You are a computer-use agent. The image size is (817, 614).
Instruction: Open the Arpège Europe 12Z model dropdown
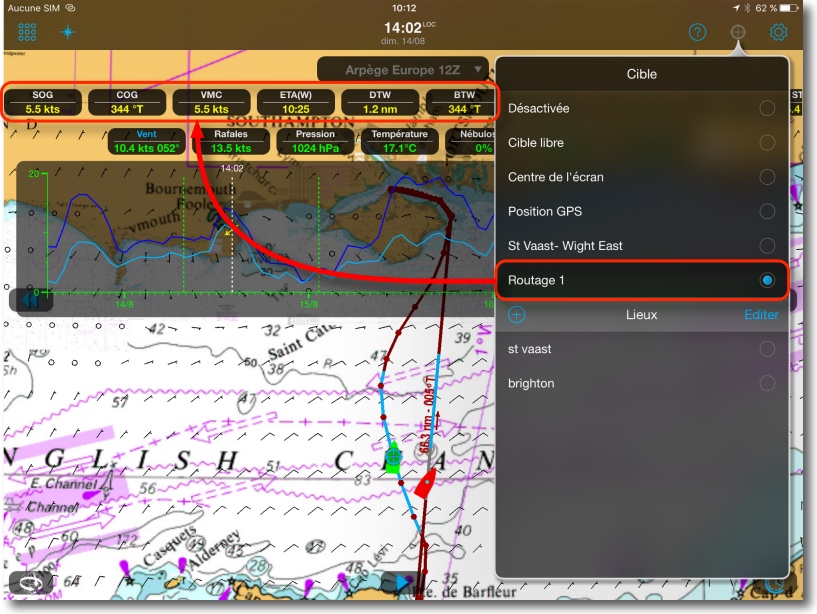click(403, 70)
